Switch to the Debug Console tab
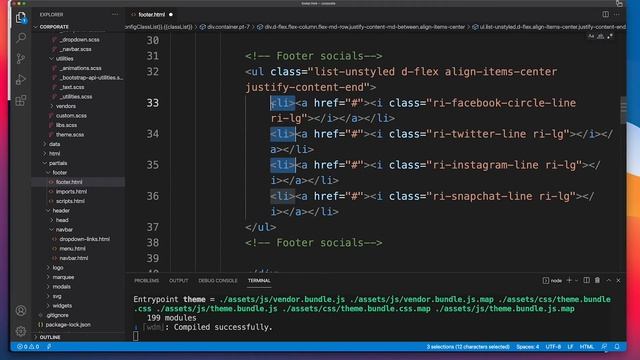This screenshot has height=360, width=640. click(x=218, y=280)
